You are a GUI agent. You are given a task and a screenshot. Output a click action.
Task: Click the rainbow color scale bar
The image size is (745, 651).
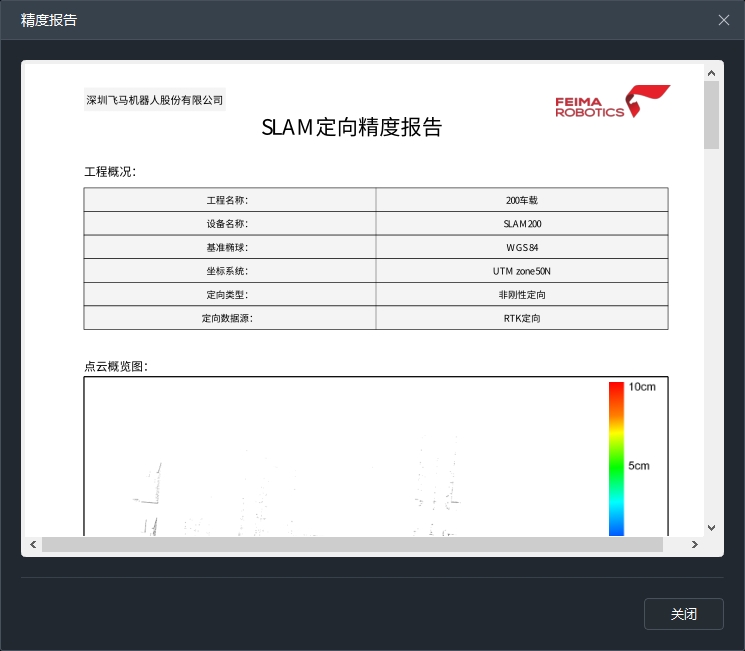pyautogui.click(x=616, y=458)
